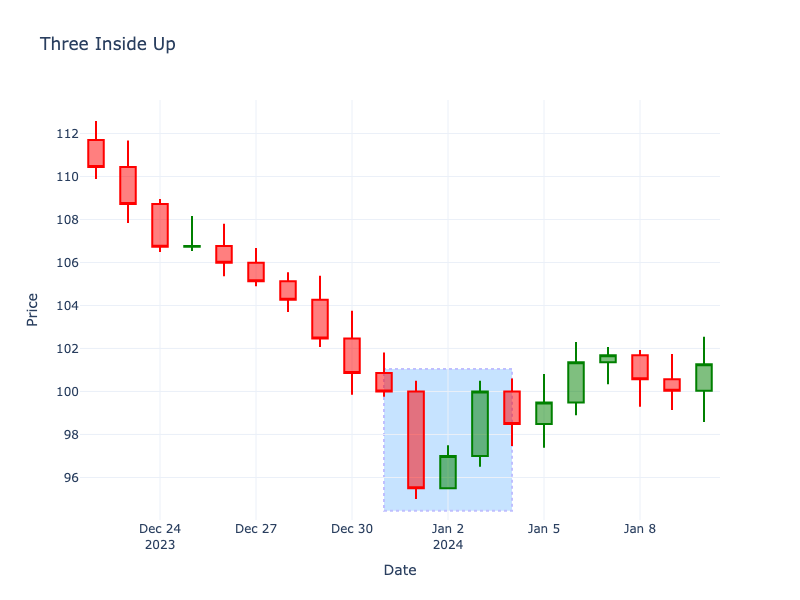Click the '112' y-axis tick label
Image resolution: width=800 pixels, height=600 pixels.
[x=68, y=134]
